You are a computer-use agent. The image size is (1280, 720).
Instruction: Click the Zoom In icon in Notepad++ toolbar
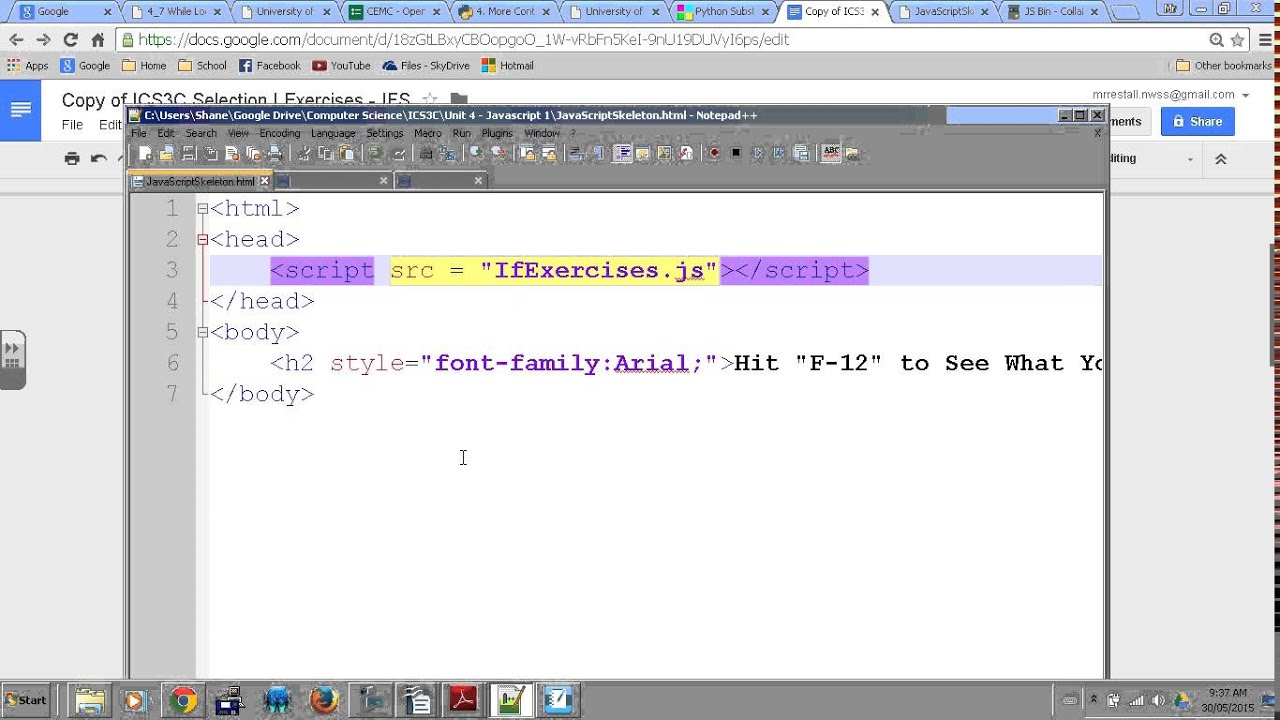(x=477, y=153)
